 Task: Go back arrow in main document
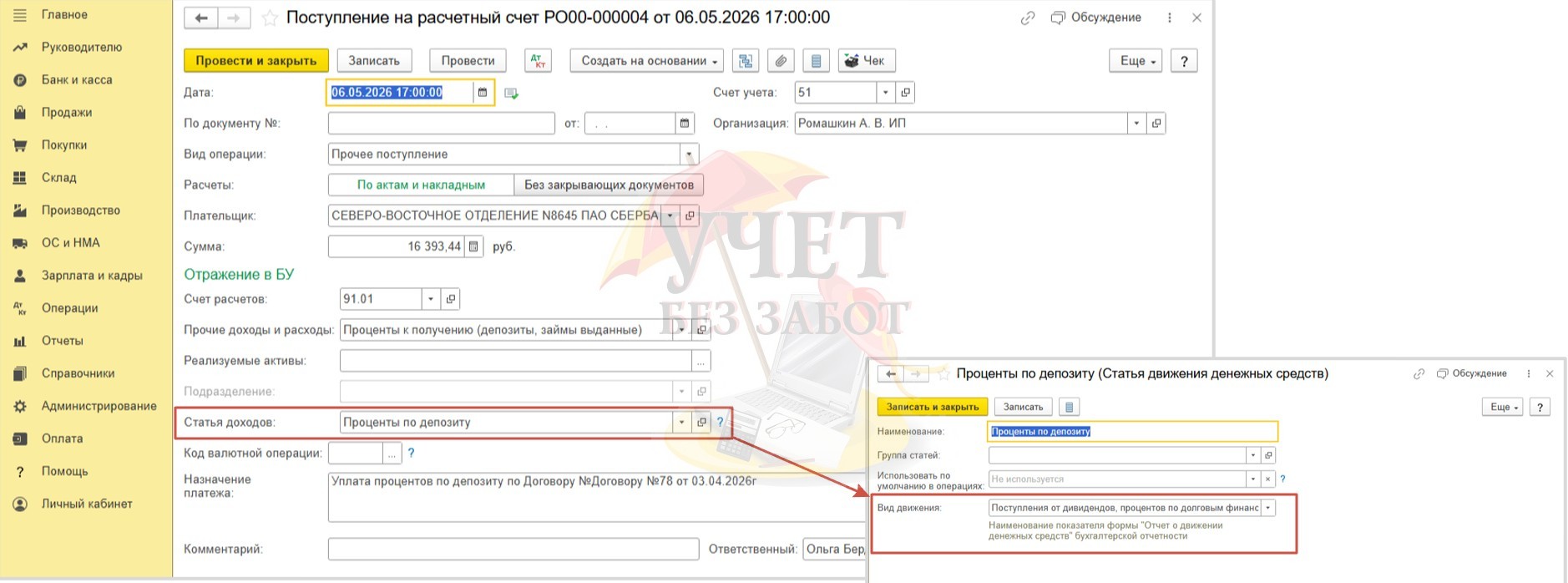(x=201, y=18)
